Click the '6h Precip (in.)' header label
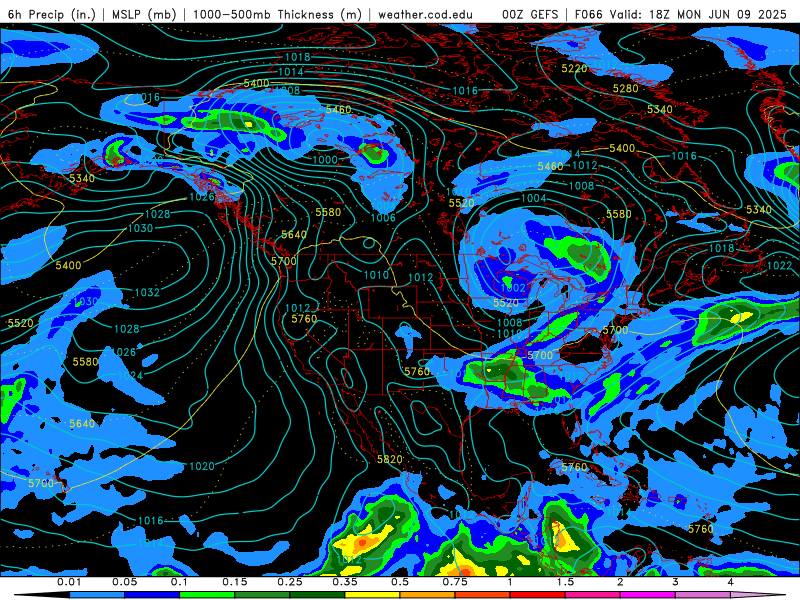 point(52,14)
